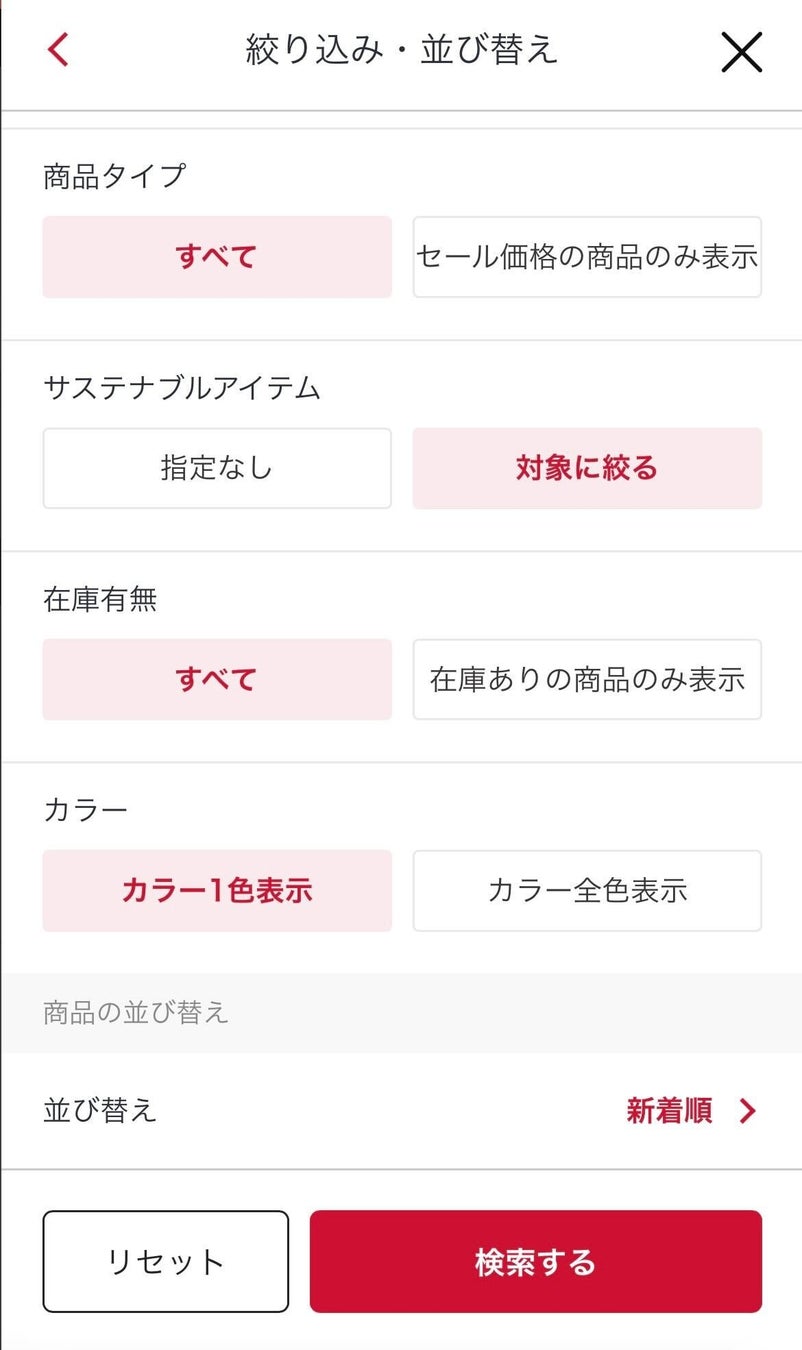Screen dimensions: 802x1350
Task: Click the 商品タイプ section label
Action: pyautogui.click(x=115, y=176)
